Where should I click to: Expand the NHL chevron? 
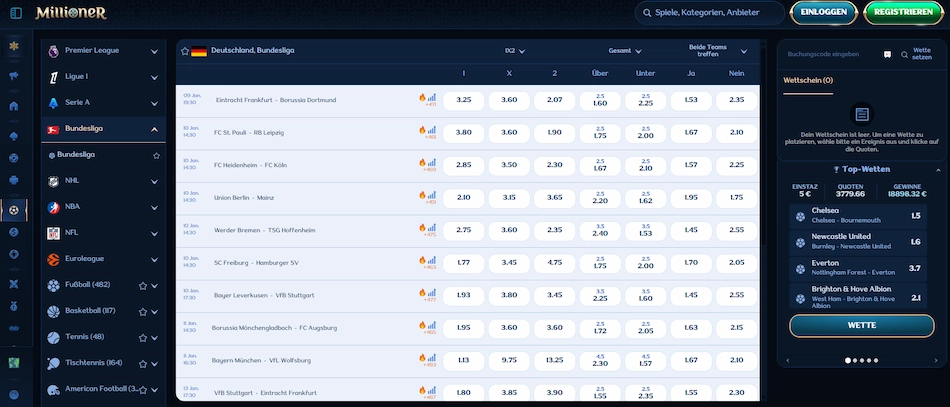tap(154, 182)
